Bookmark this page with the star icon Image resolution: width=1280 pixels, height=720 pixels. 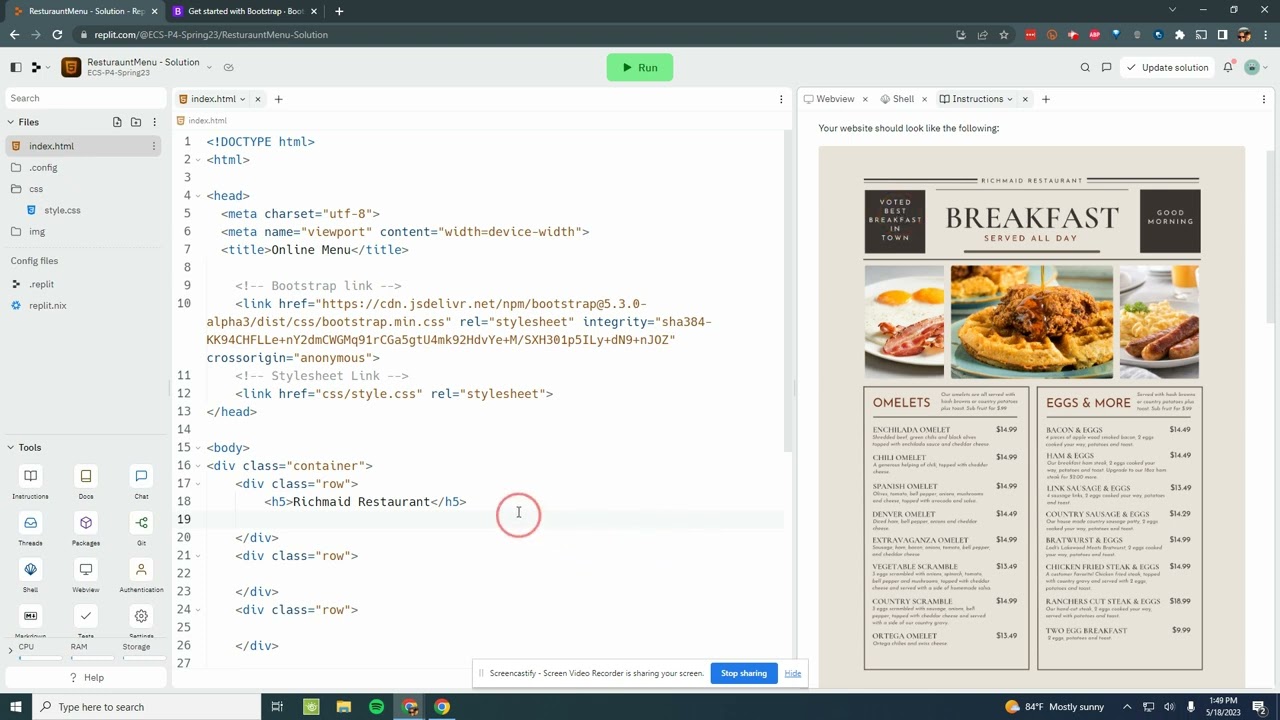pyautogui.click(x=1004, y=35)
